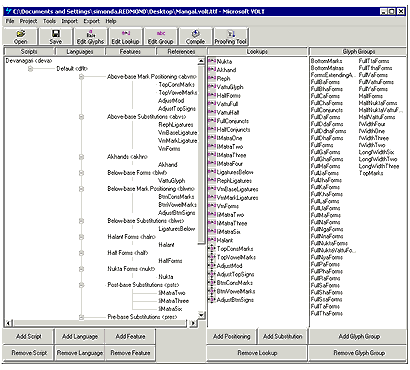Open the Tools menu
The width and height of the screenshot is (410, 370).
click(x=49, y=21)
